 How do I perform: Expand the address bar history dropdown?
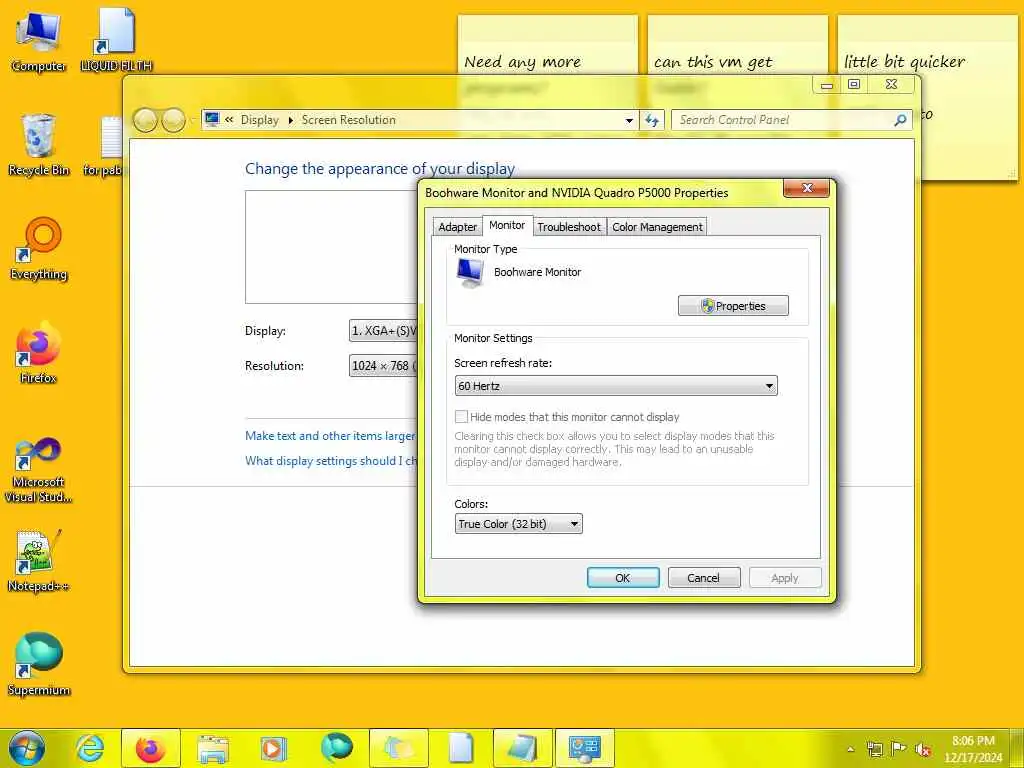629,120
